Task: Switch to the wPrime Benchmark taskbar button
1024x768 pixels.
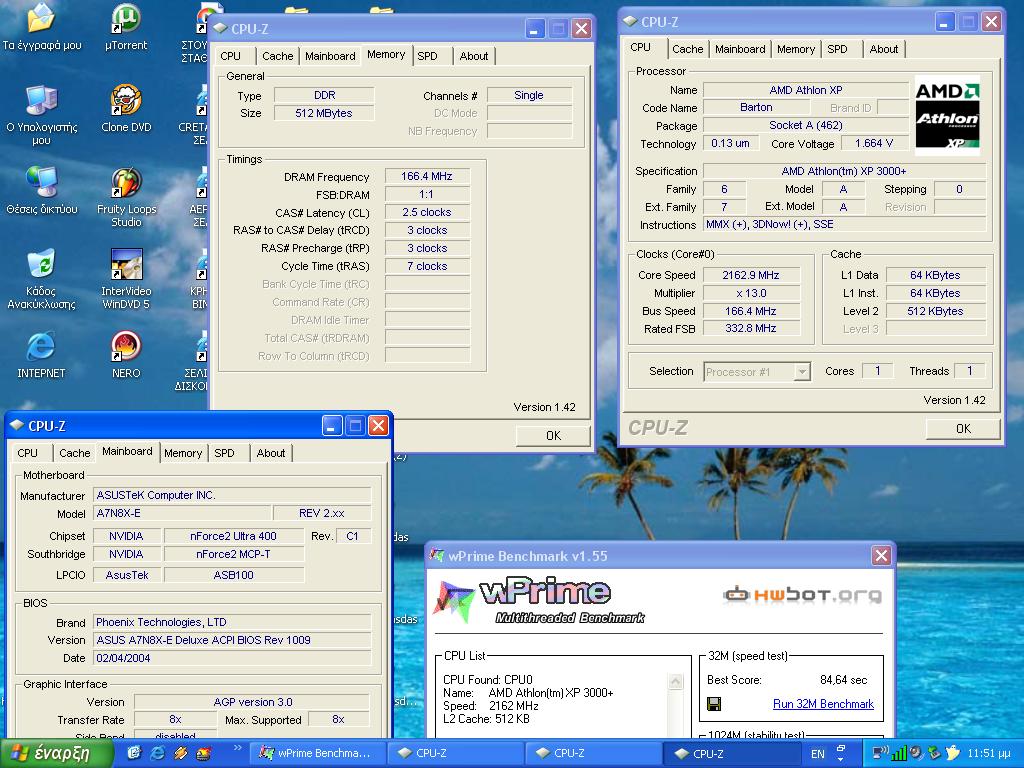Action: click(x=317, y=753)
